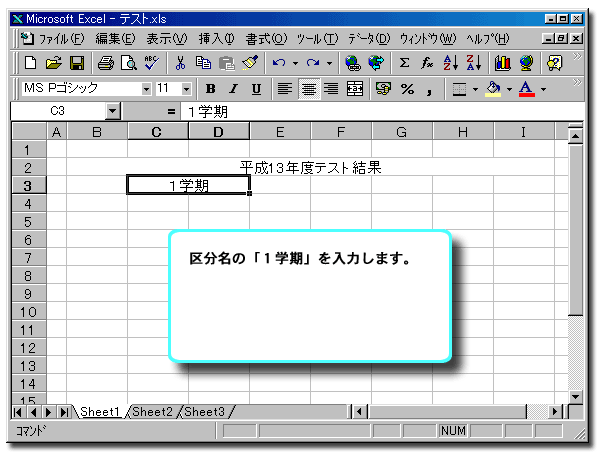
Task: Cut selection with scissors icon
Action: 180,63
